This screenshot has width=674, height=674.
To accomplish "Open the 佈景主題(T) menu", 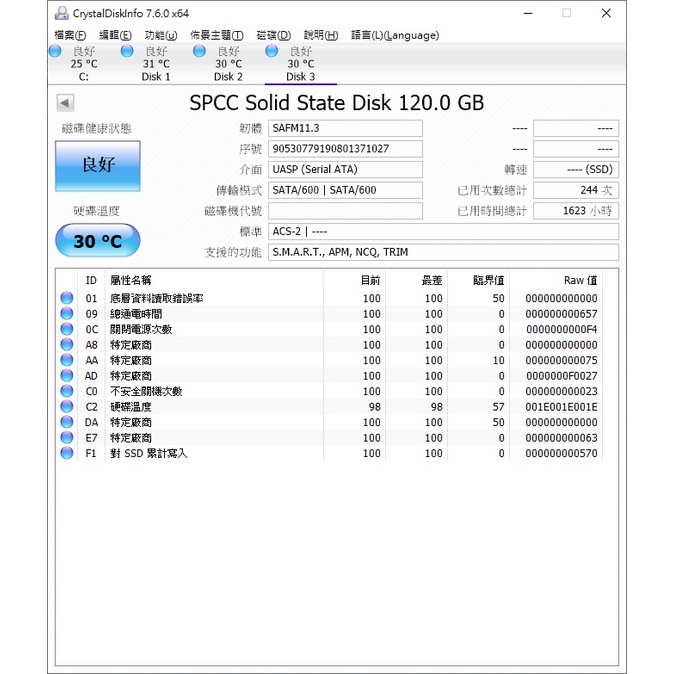I will [216, 35].
